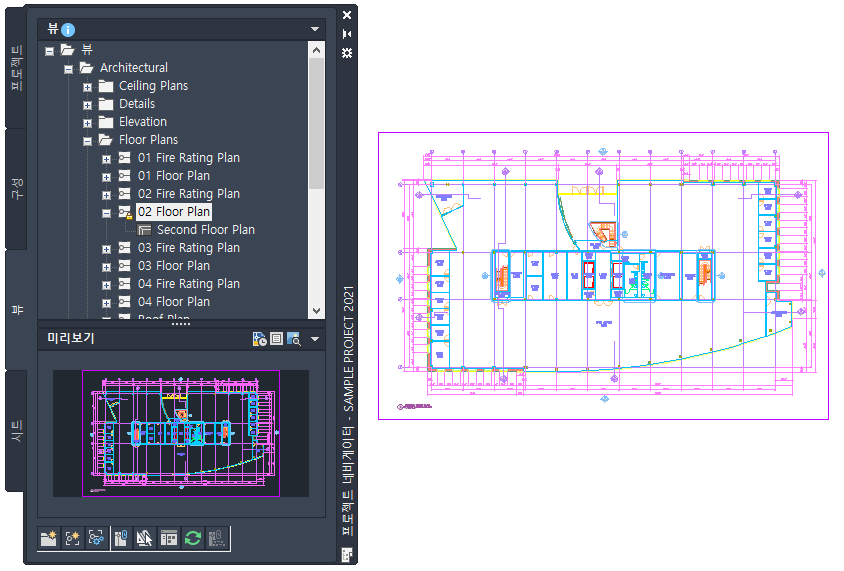Expand the Ceiling Plans folder
This screenshot has width=844, height=571.
87,87
